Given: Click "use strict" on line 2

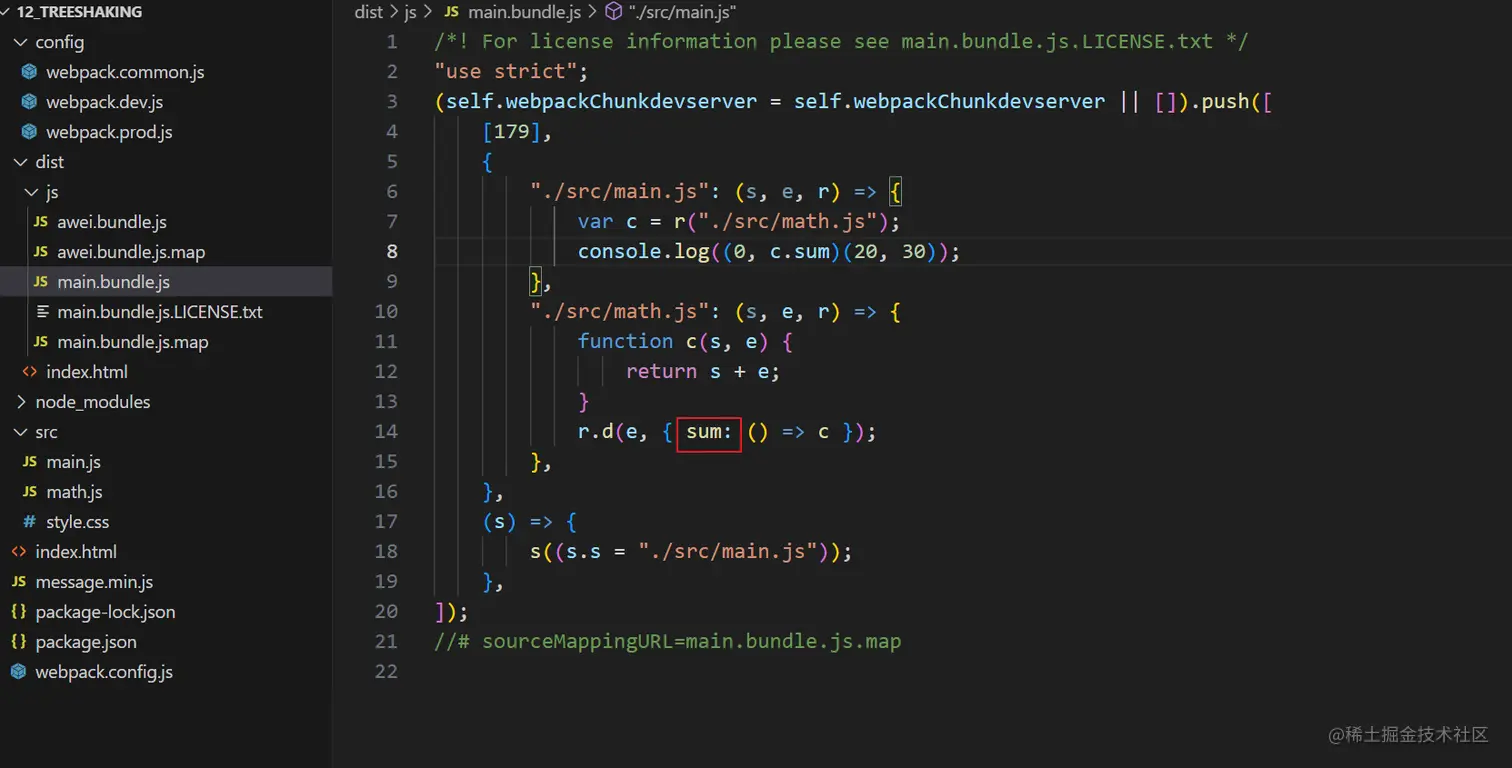Looking at the screenshot, I should pyautogui.click(x=506, y=72).
